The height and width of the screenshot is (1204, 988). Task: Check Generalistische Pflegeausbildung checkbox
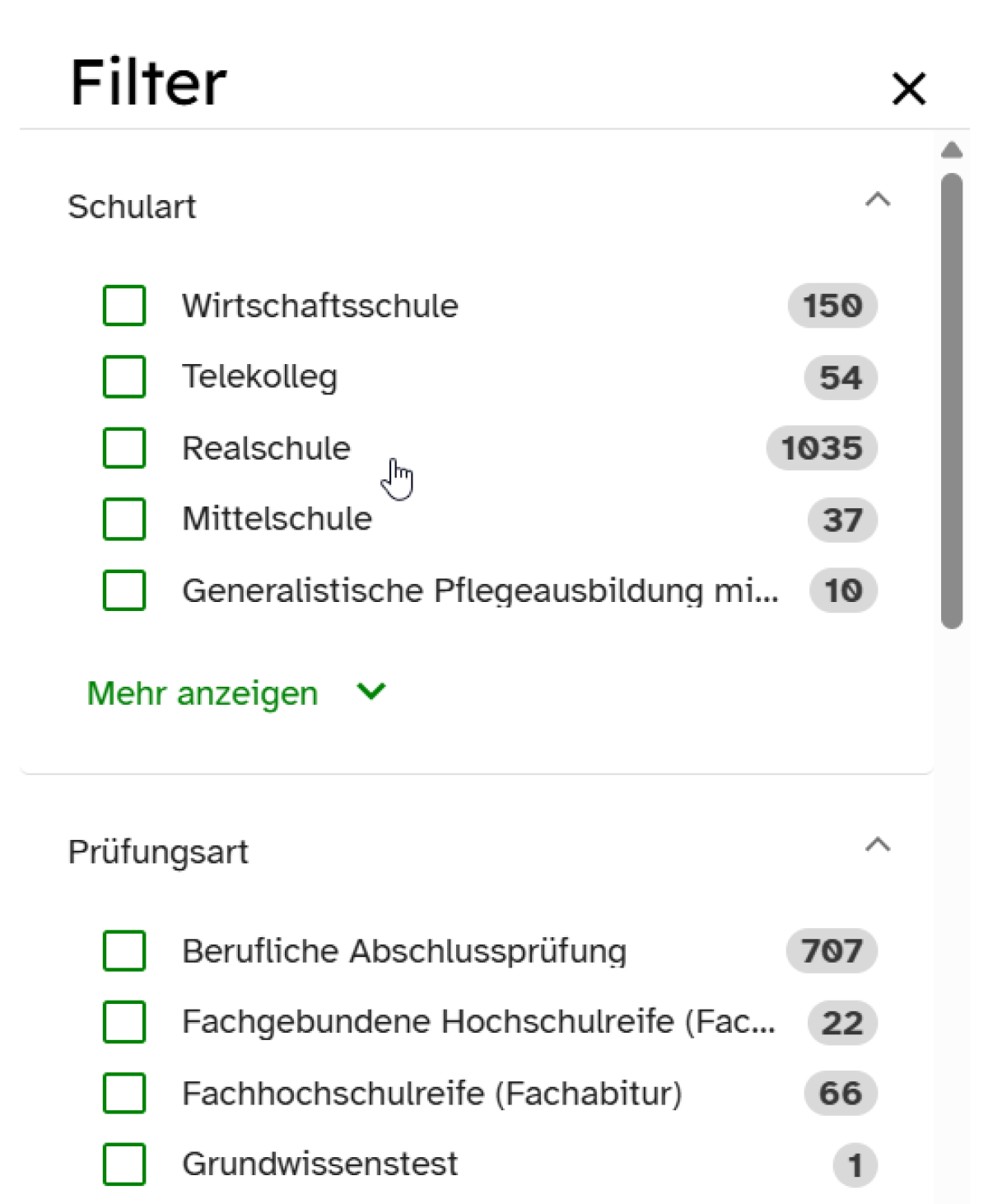click(124, 590)
